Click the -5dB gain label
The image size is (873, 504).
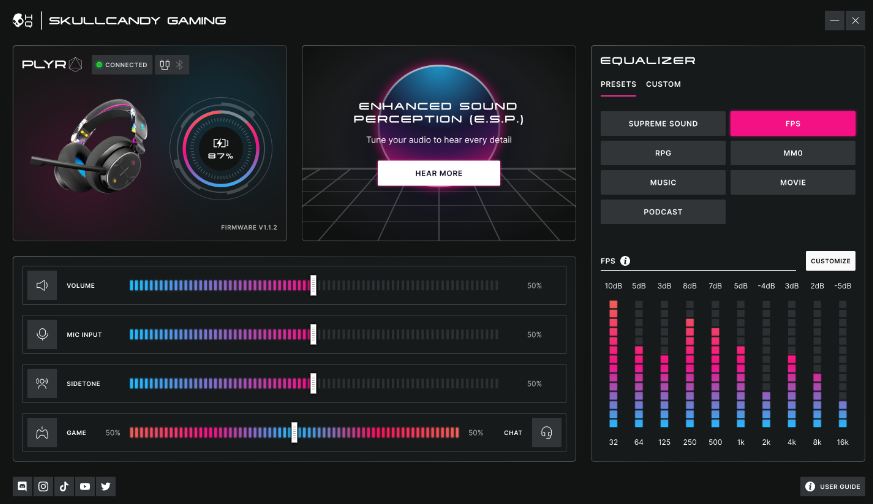[843, 286]
